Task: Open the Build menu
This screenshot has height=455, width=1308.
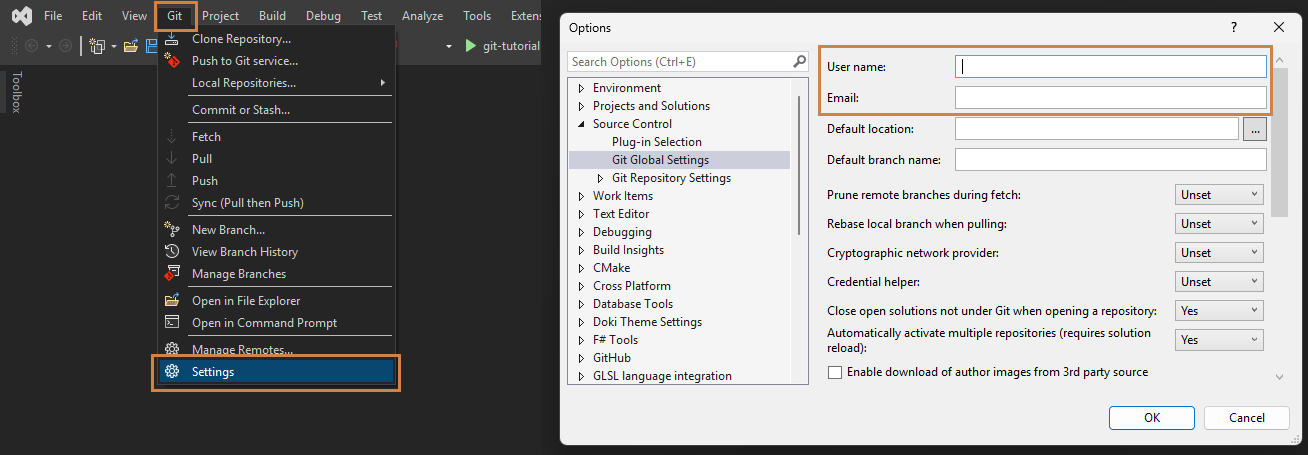Action: click(272, 16)
